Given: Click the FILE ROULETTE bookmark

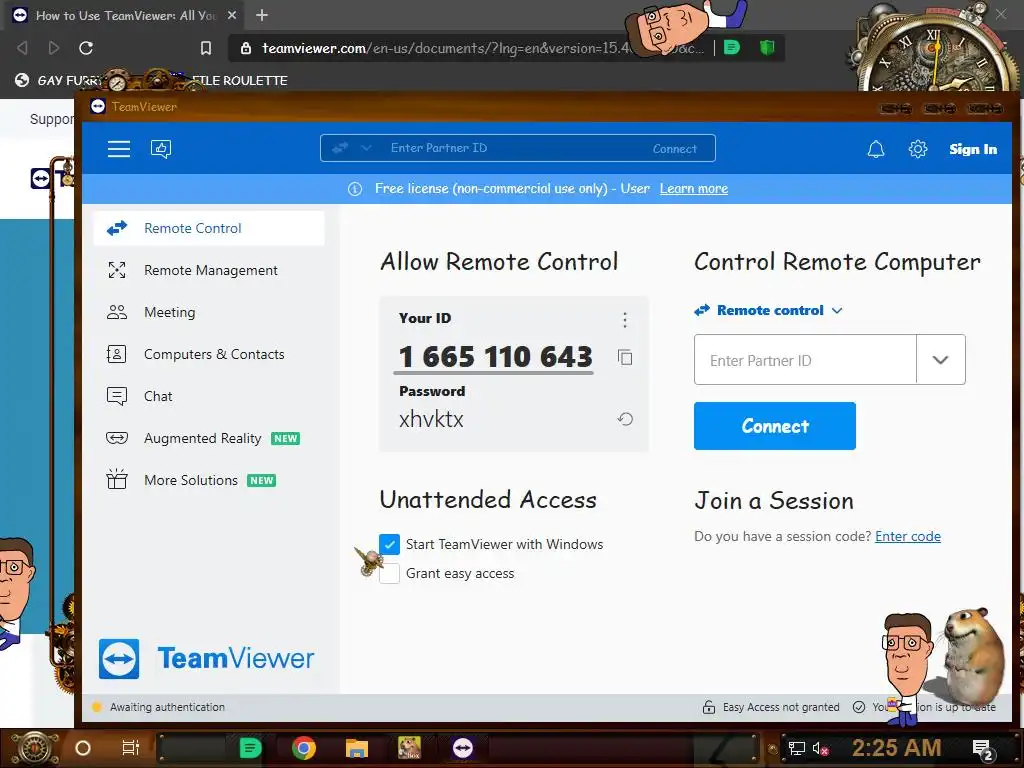Looking at the screenshot, I should pyautogui.click(x=239, y=80).
